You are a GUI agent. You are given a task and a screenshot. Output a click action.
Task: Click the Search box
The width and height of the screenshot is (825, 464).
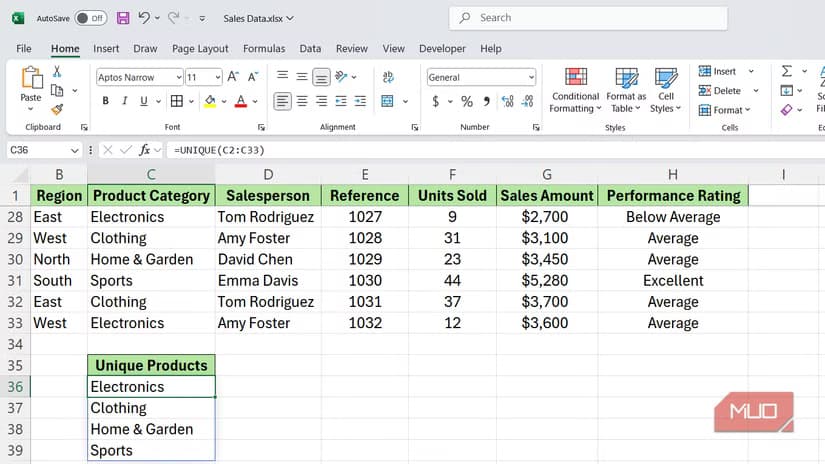click(x=588, y=18)
